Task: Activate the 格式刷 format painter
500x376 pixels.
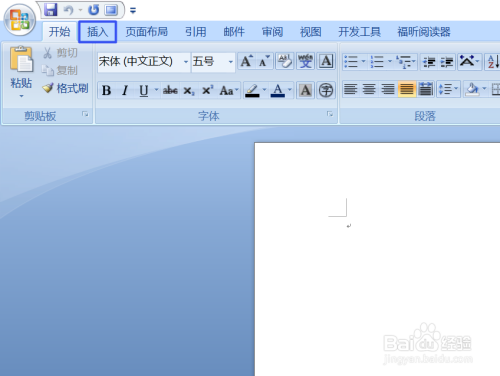Action: (66, 88)
